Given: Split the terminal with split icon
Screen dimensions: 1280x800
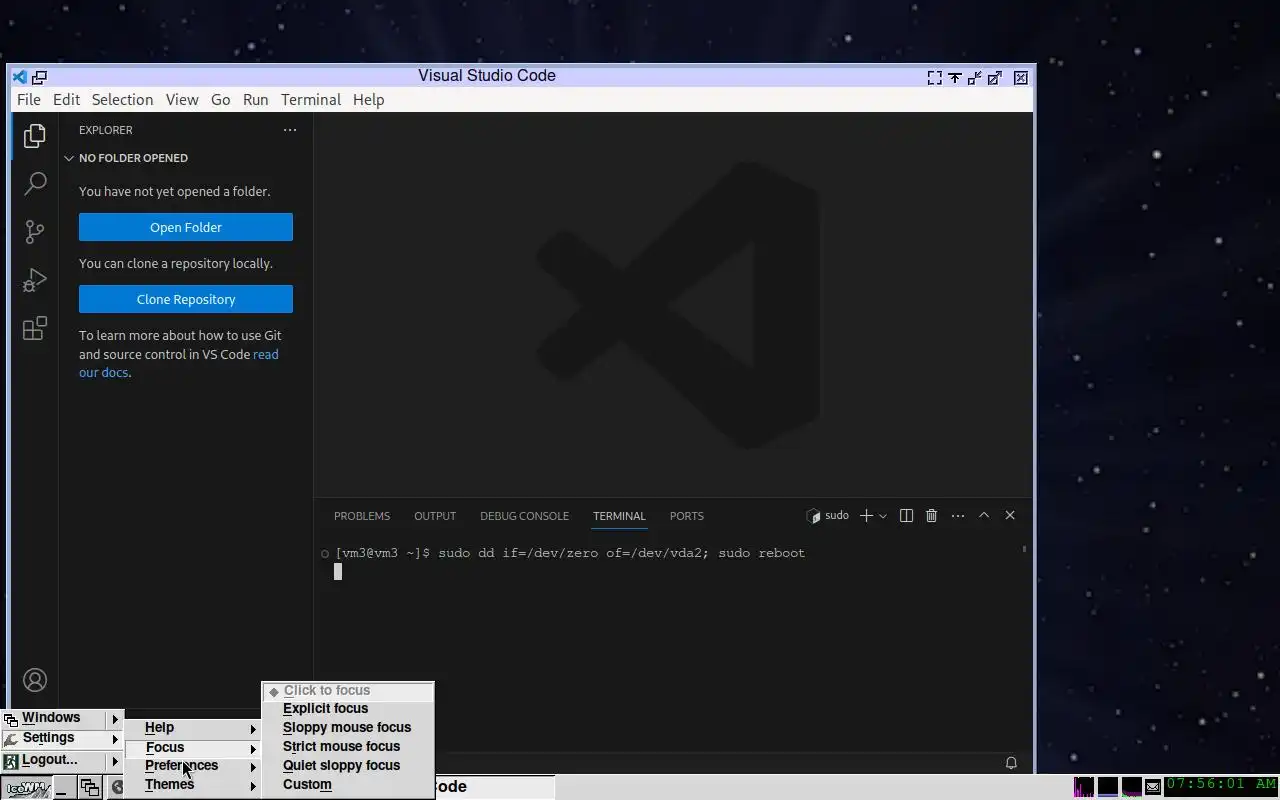Looking at the screenshot, I should [906, 516].
